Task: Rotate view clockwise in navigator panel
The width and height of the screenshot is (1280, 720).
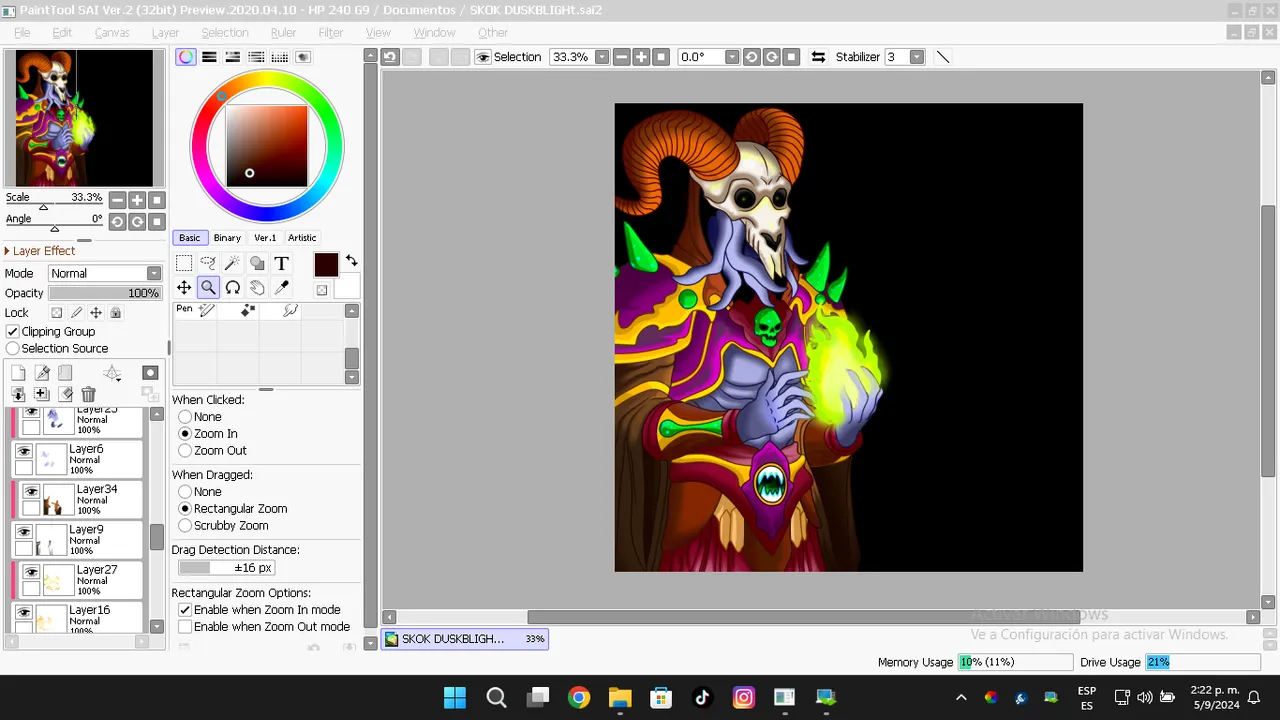Action: 137,222
